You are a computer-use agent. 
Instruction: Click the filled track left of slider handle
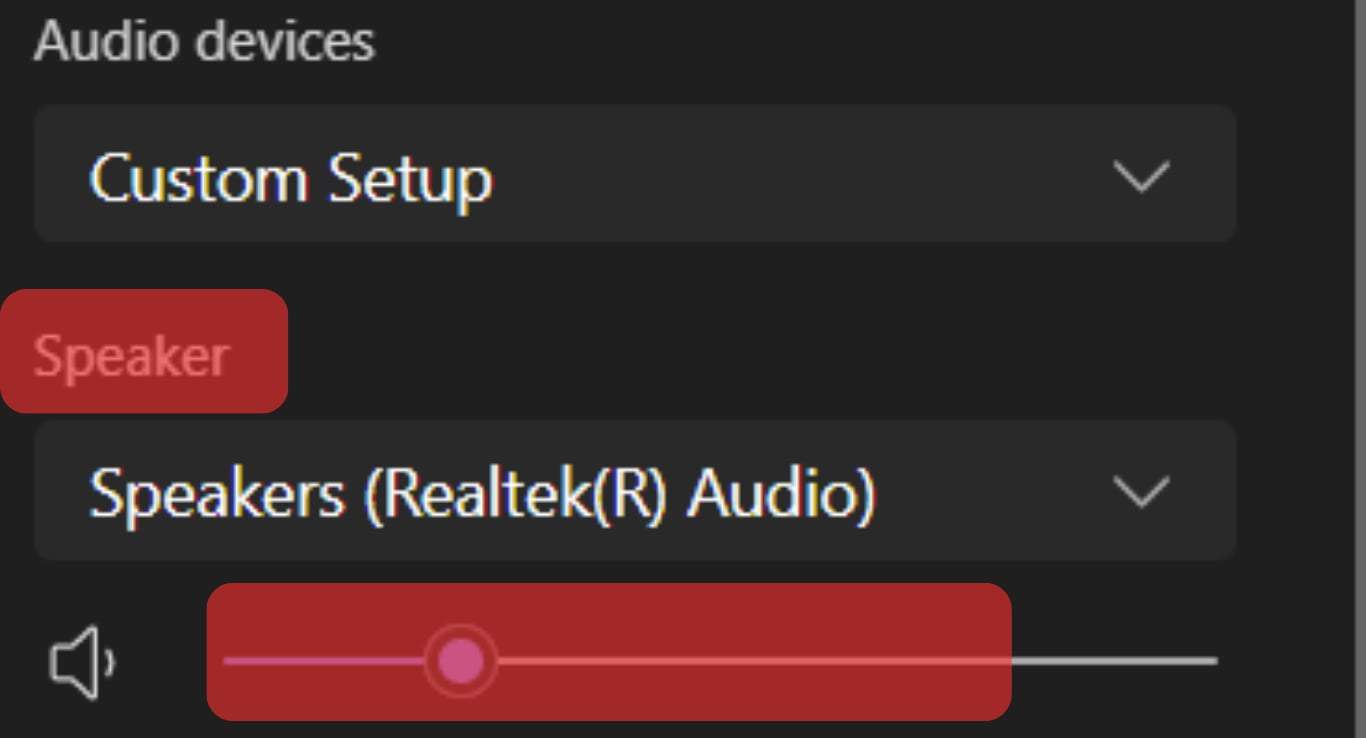[320, 661]
